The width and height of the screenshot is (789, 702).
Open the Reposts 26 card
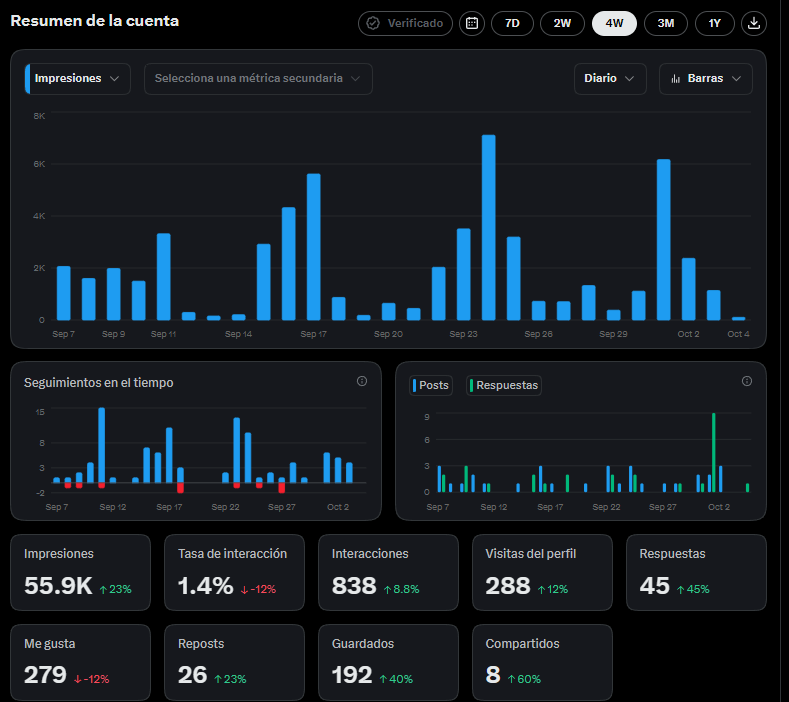click(x=234, y=662)
